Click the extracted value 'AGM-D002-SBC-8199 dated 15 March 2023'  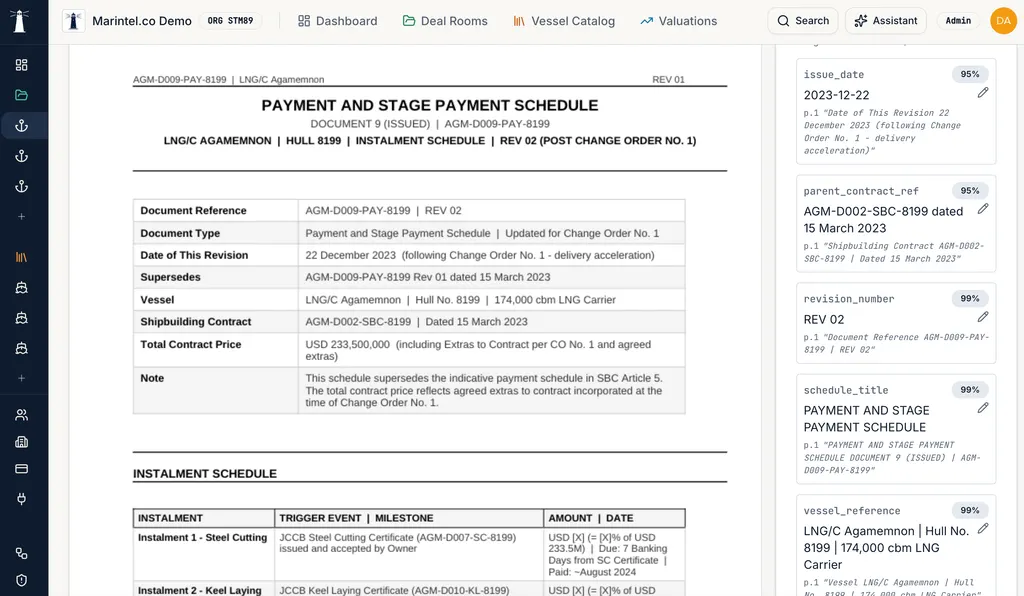pyautogui.click(x=883, y=220)
